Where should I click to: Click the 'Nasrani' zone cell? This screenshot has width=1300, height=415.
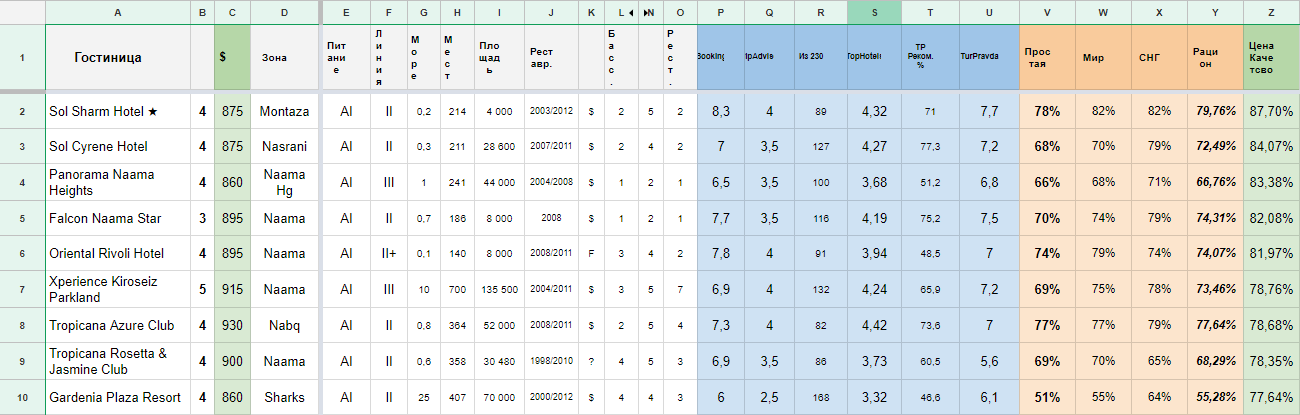click(284, 146)
